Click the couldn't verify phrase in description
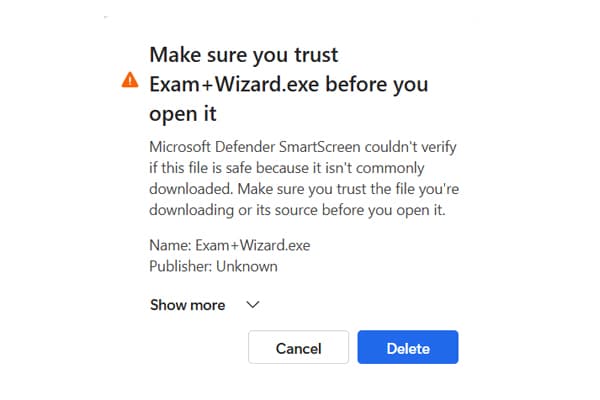This screenshot has width=600, height=400. (x=411, y=147)
